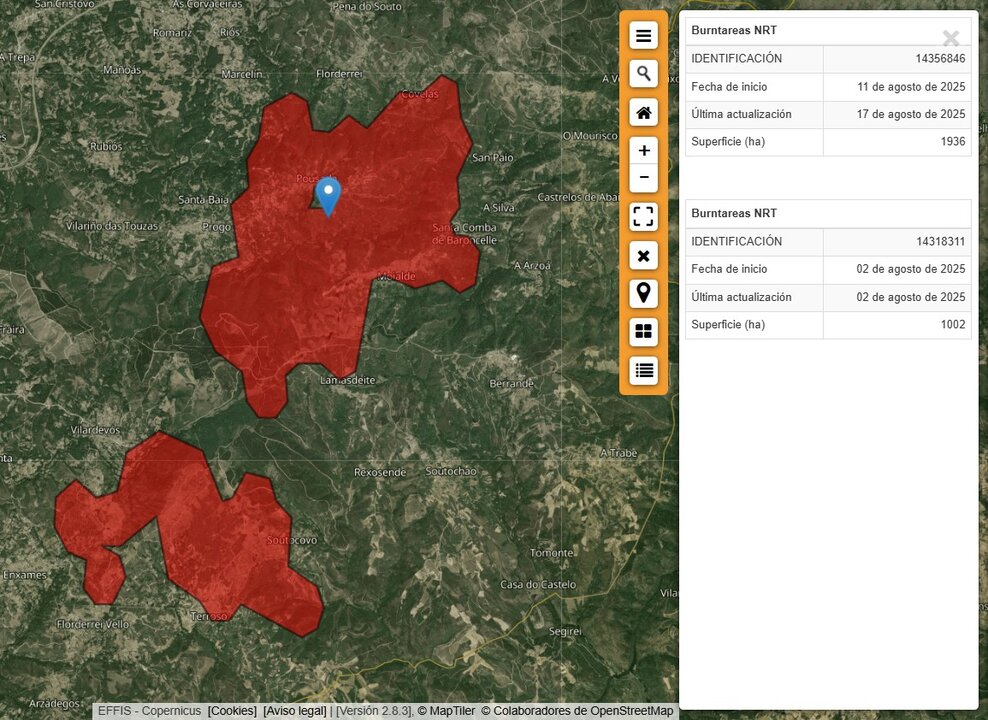Click the Soutochao map label
988x720 pixels.
[451, 471]
